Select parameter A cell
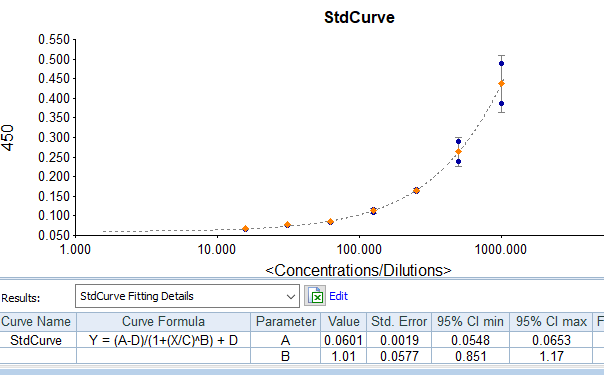Image resolution: width=604 pixels, height=375 pixels. 285,340
